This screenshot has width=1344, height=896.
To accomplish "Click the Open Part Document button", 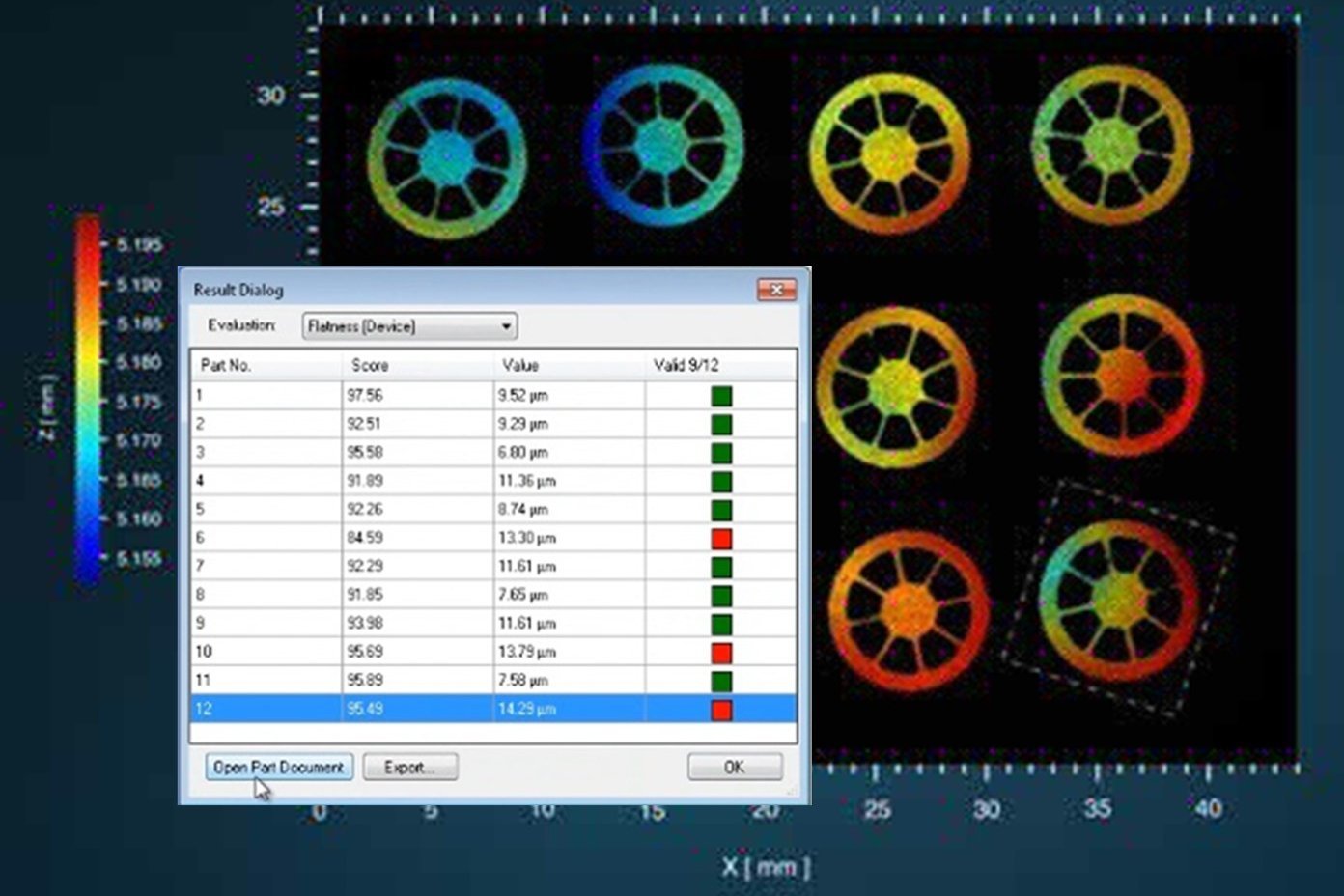I will coord(278,766).
